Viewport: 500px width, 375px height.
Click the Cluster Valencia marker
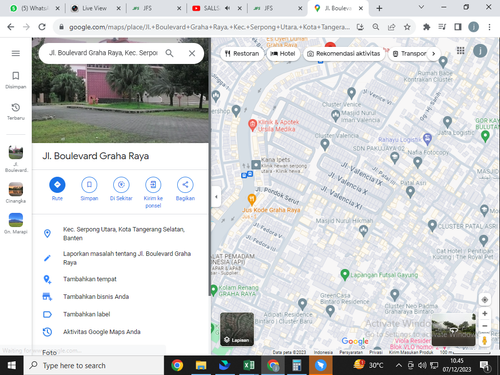point(325,144)
